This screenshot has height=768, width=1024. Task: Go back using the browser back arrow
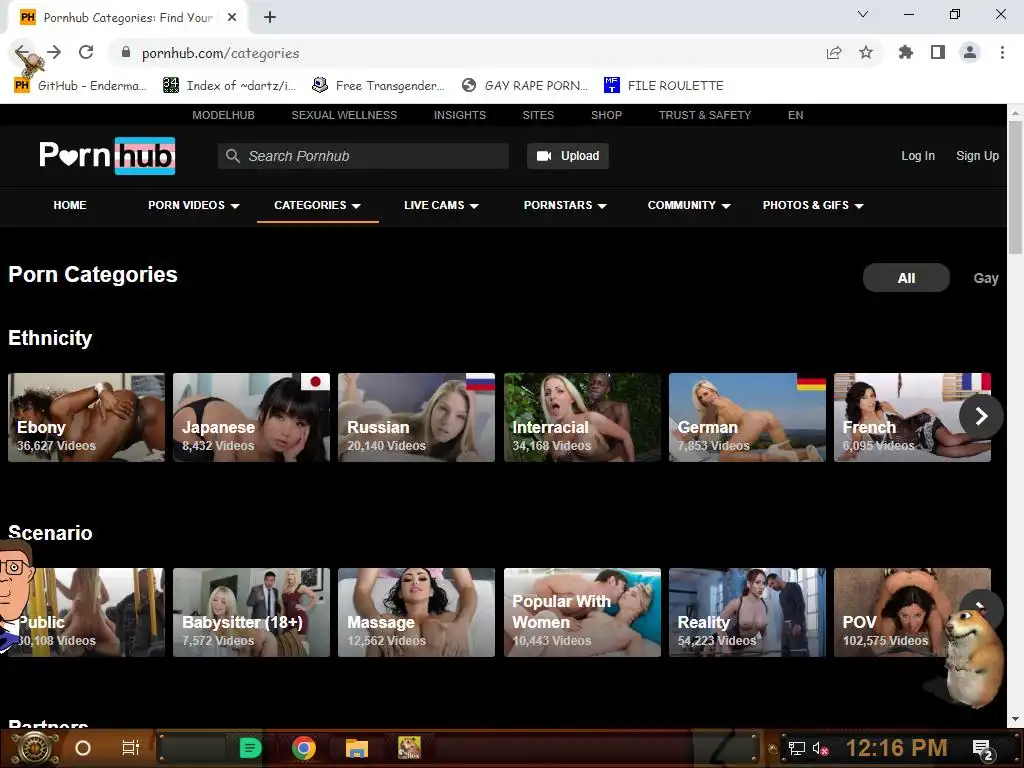22,52
